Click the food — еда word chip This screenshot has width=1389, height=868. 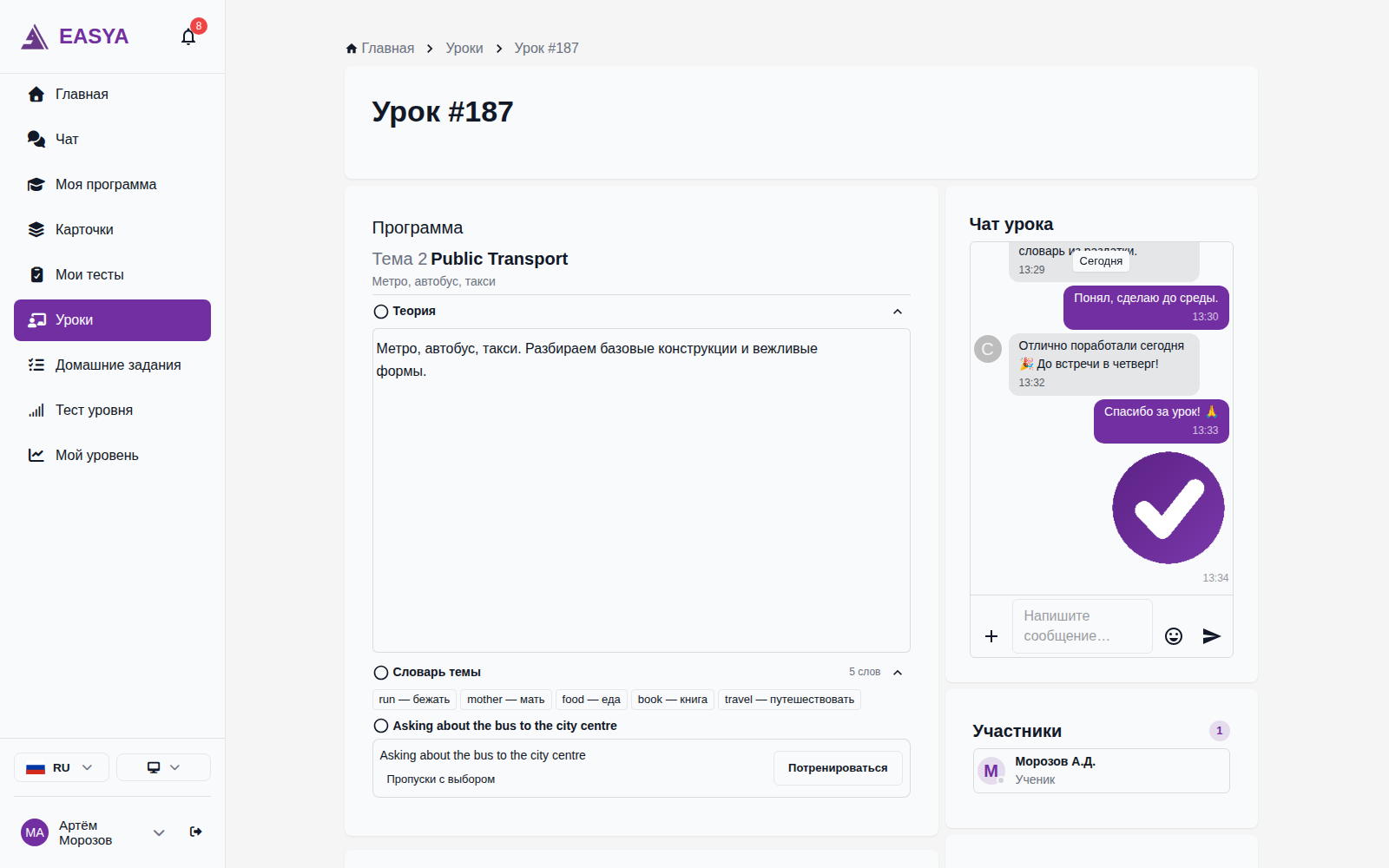tap(591, 700)
